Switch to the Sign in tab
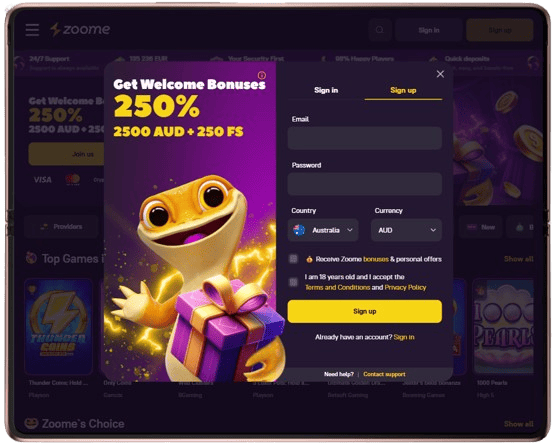The height and width of the screenshot is (448, 557). (326, 90)
